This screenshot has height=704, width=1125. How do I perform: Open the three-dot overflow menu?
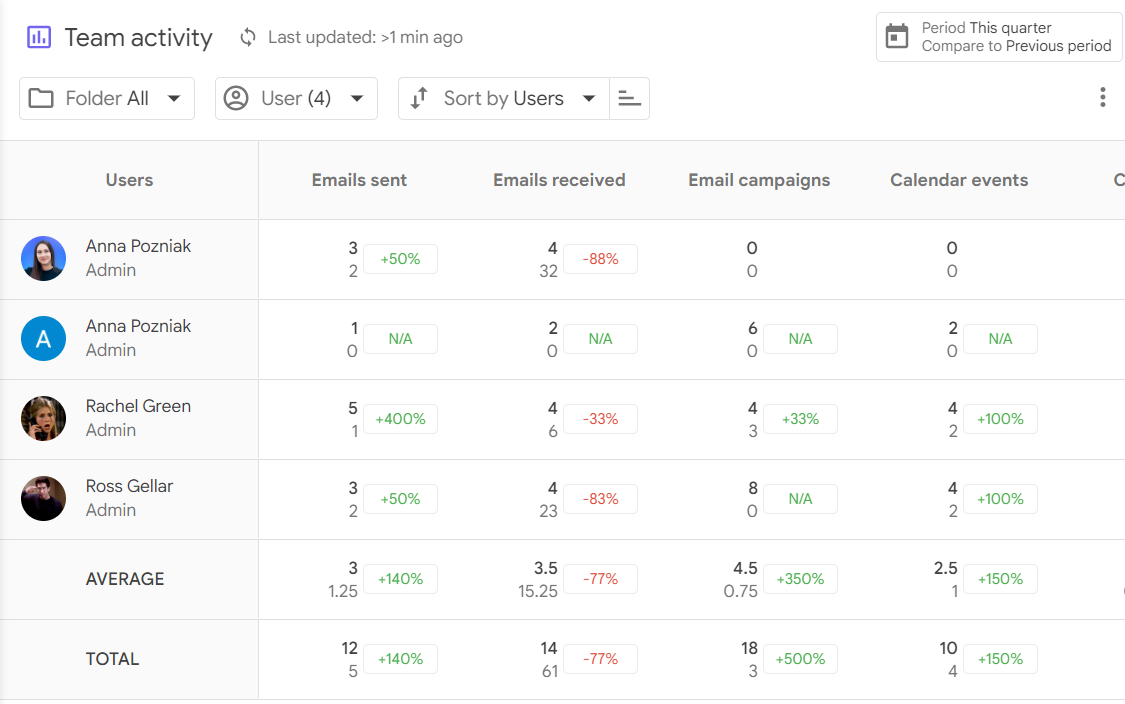pyautogui.click(x=1103, y=97)
